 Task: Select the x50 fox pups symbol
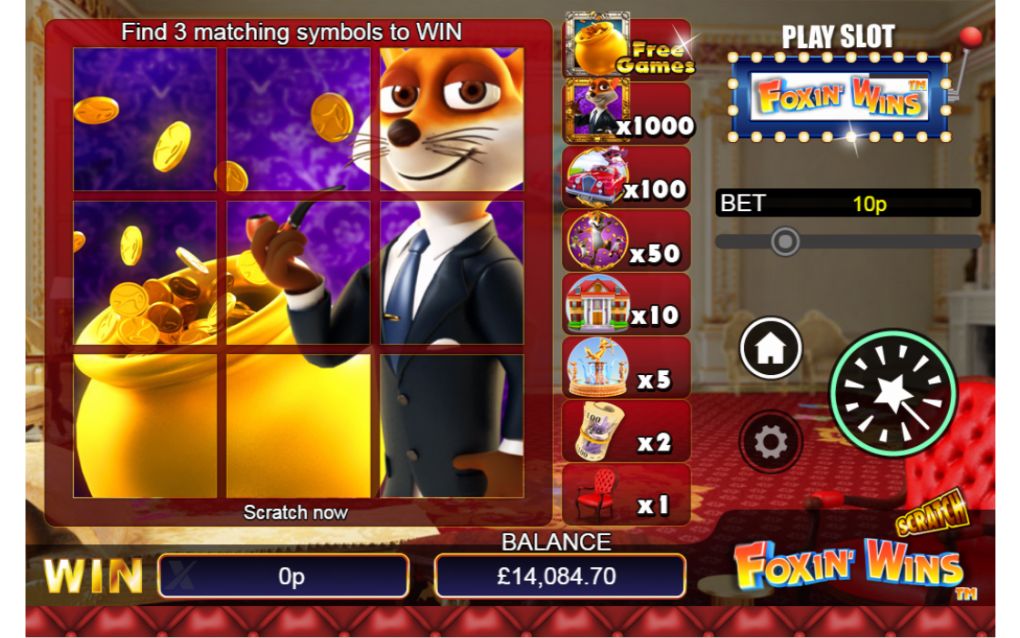click(x=597, y=241)
